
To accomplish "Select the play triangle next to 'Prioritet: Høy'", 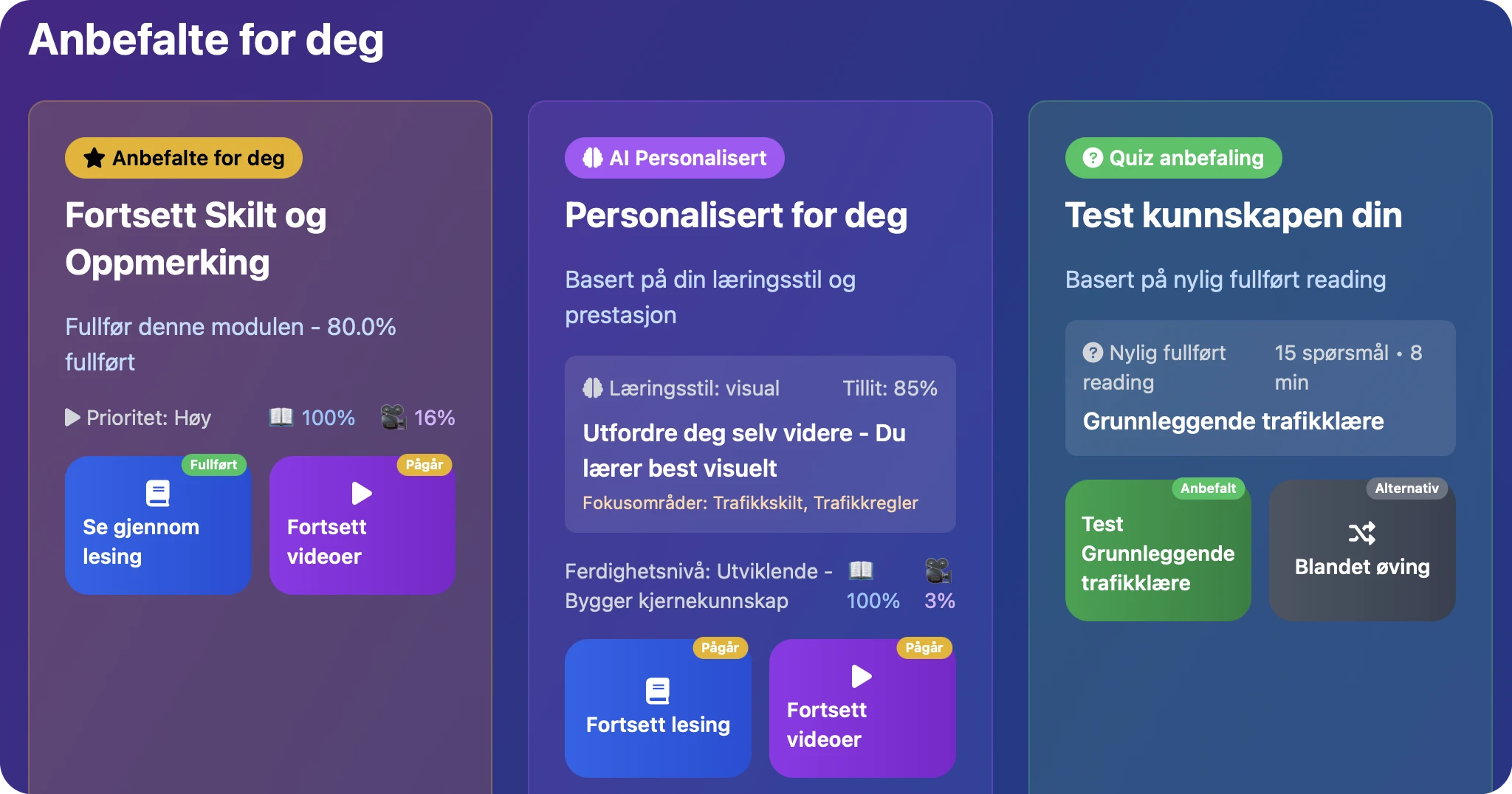I will pyautogui.click(x=72, y=418).
